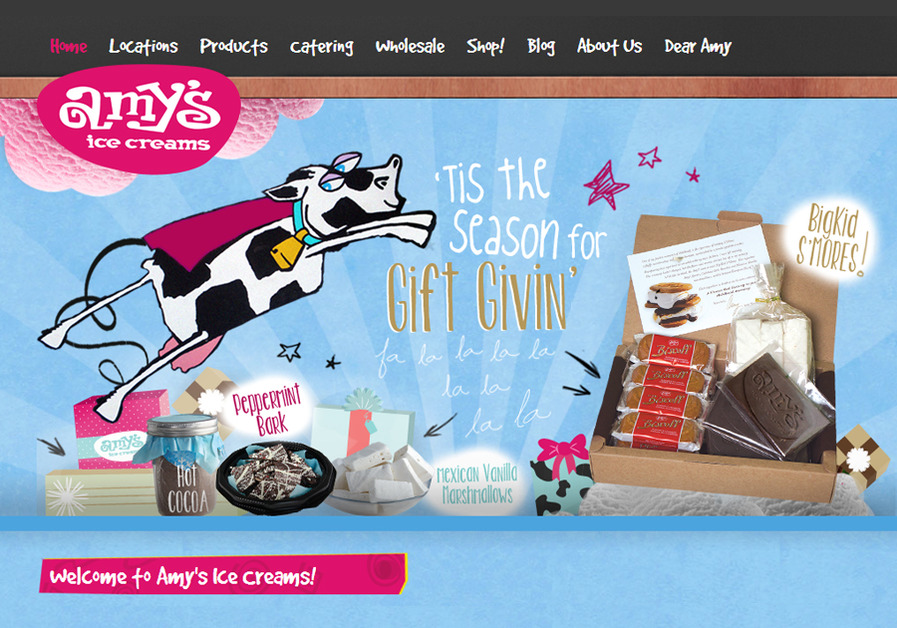
Task: Open the Catering section
Action: 322,47
